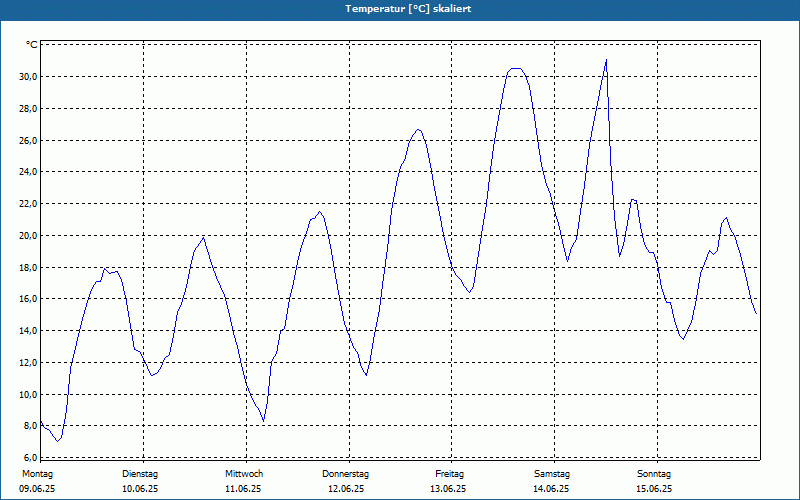The image size is (800, 500).
Task: Click the °C axis unit label
Action: click(32, 45)
